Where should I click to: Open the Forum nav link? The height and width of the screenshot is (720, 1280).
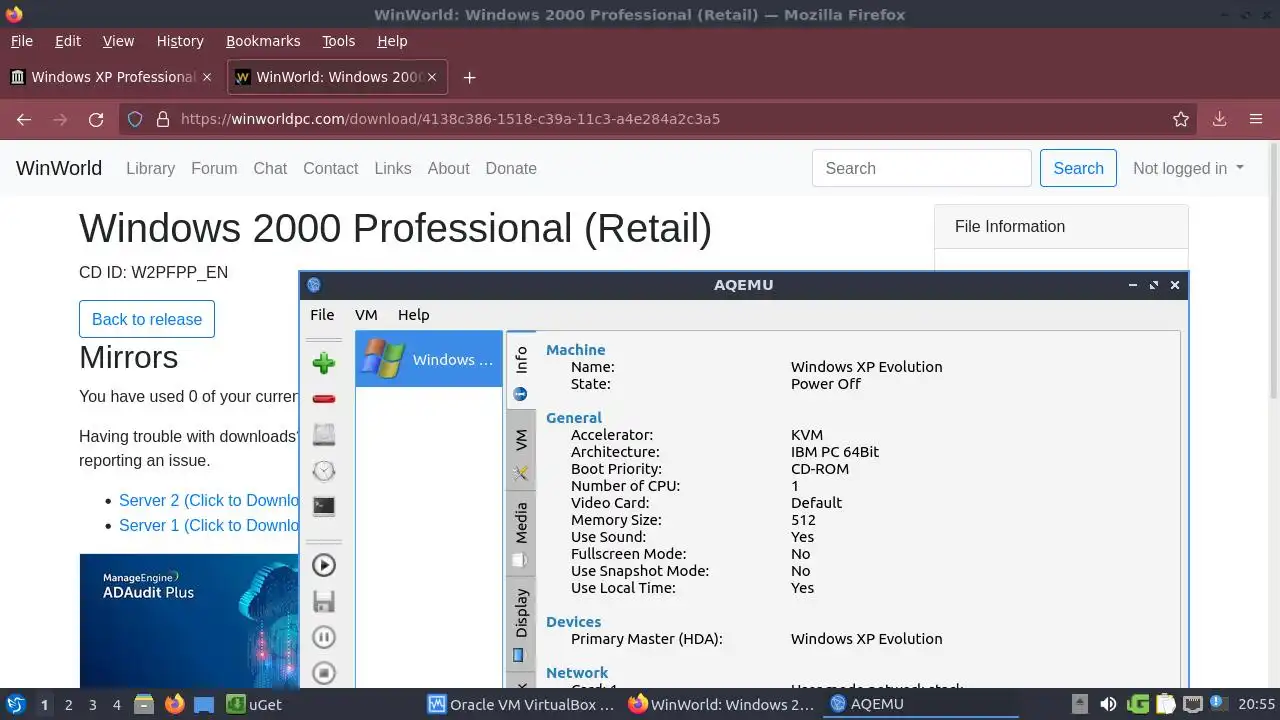pyautogui.click(x=214, y=168)
